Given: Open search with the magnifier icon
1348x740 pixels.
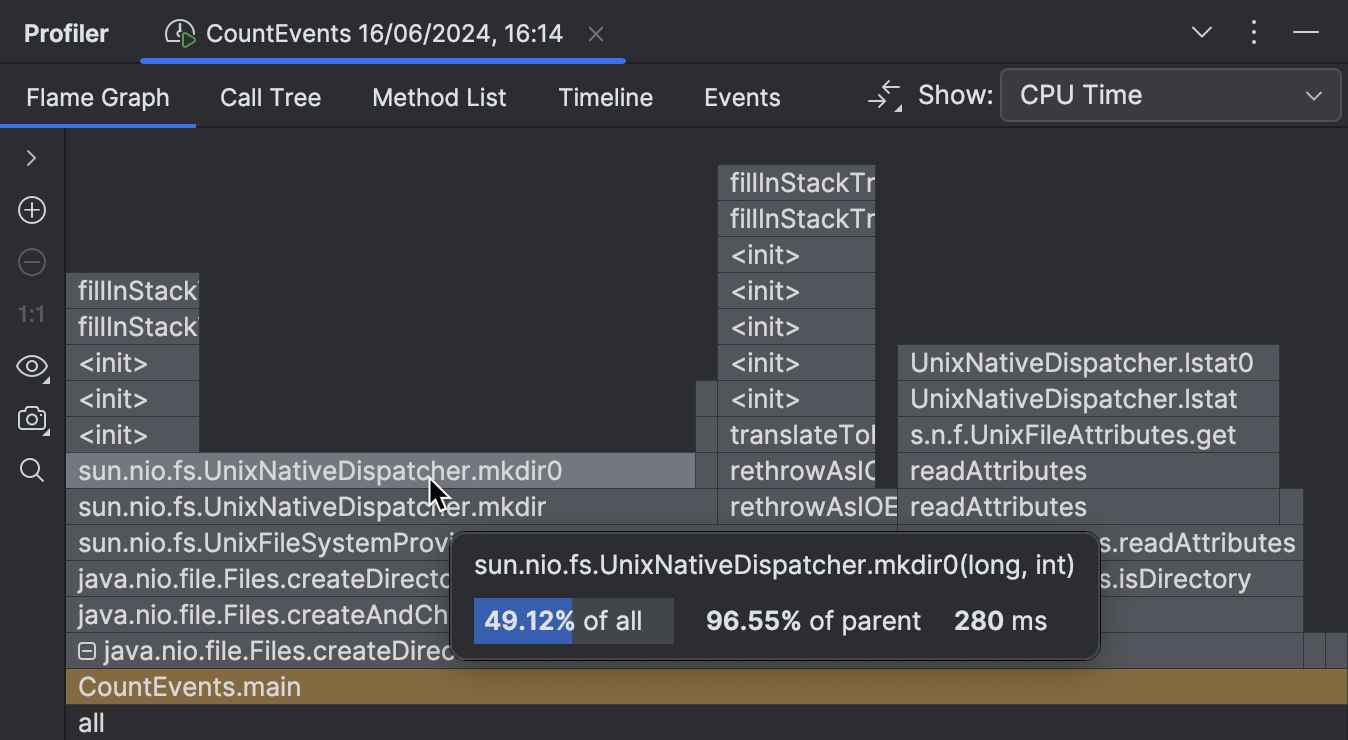Looking at the screenshot, I should pos(32,470).
